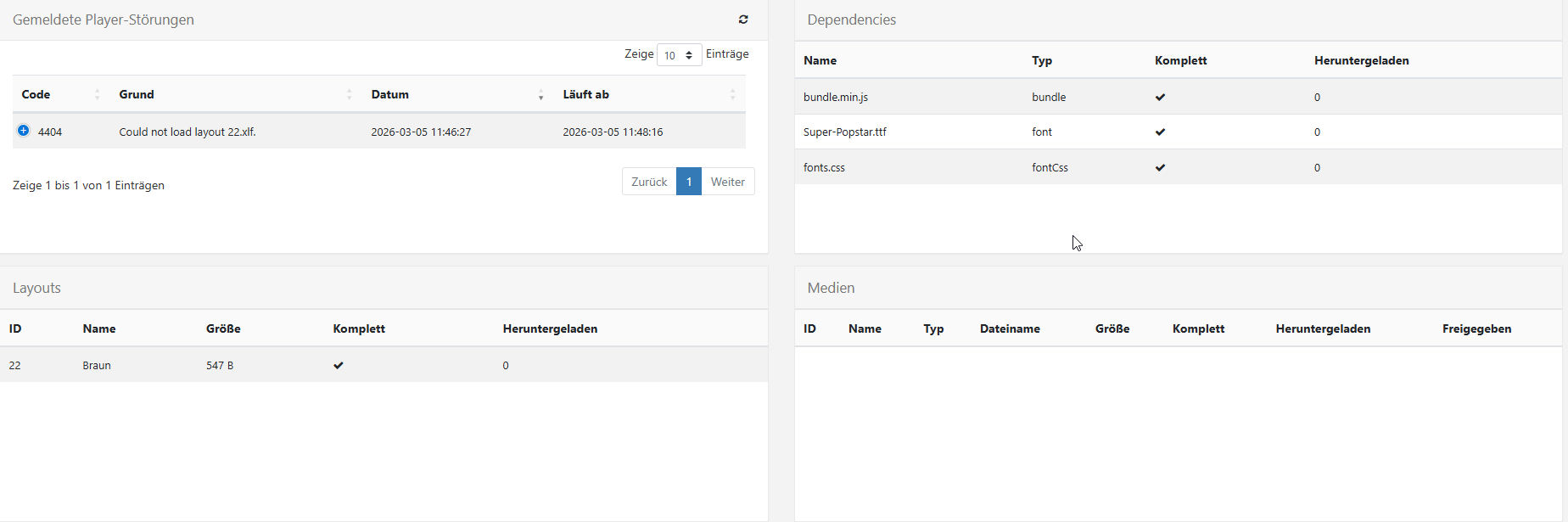Click the Komplett checkmark for layout Braun
This screenshot has width=1568, height=522.
[x=339, y=366]
